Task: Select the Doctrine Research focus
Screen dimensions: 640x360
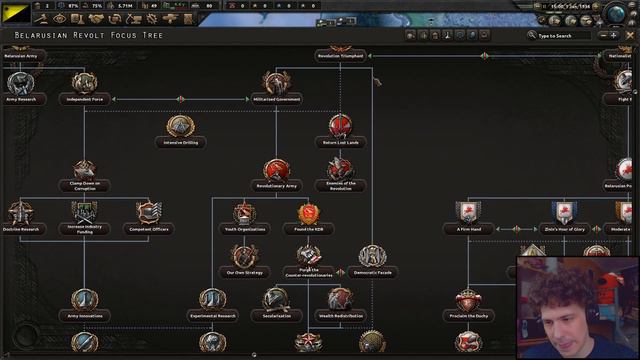Action: click(21, 218)
